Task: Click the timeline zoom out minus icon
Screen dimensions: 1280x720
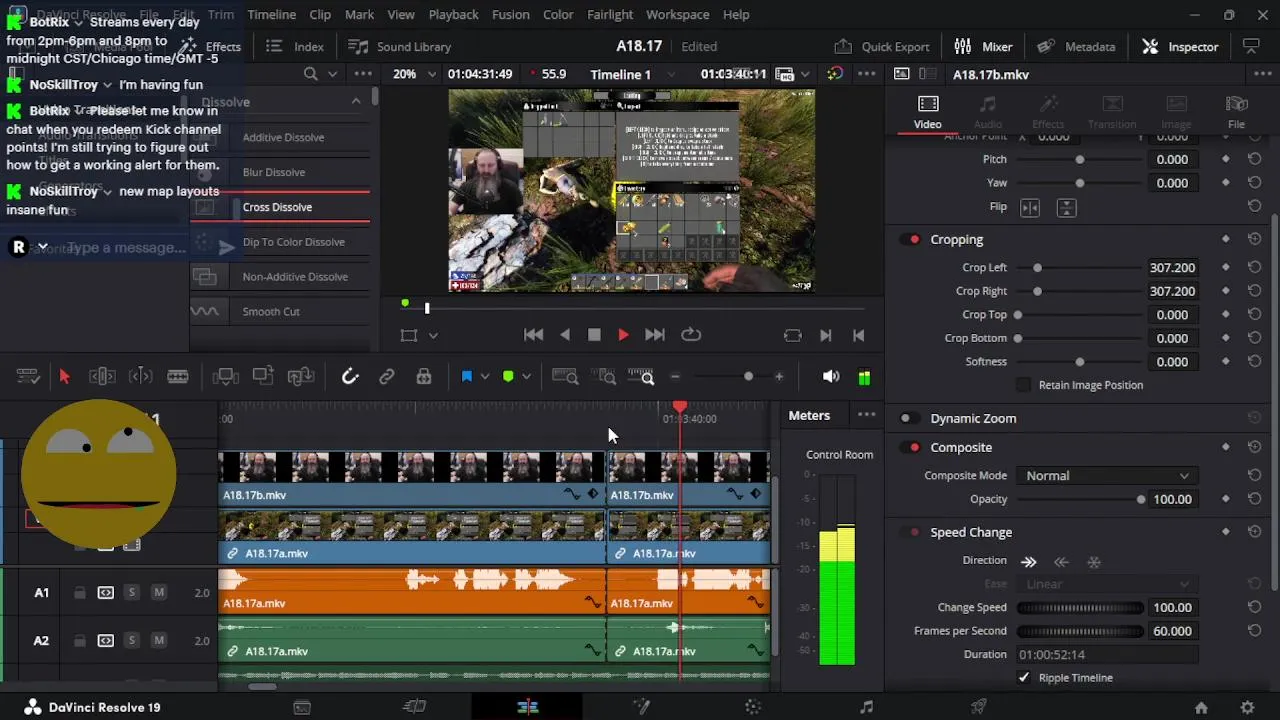Action: [675, 376]
